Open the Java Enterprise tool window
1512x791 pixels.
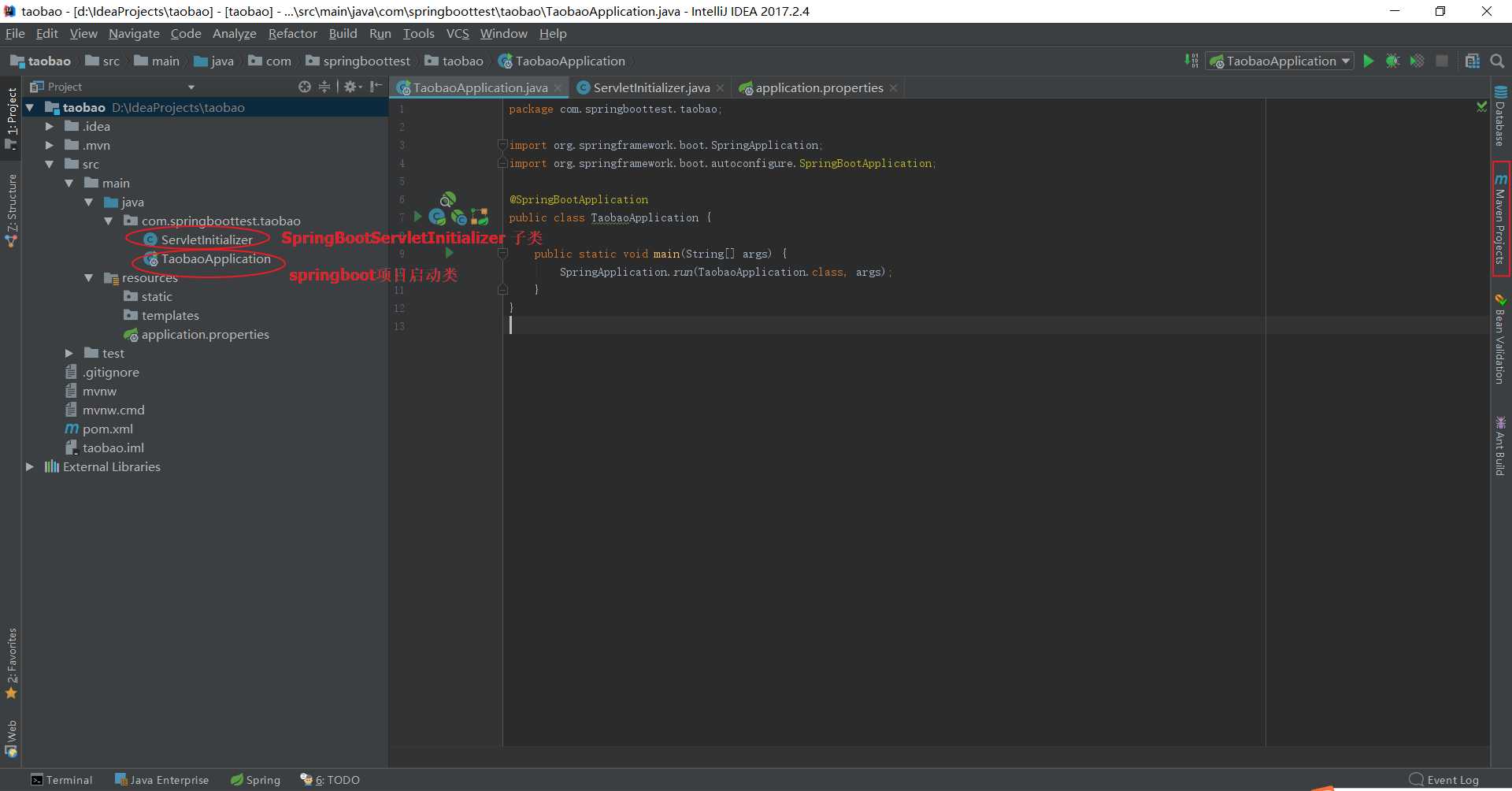coord(162,780)
